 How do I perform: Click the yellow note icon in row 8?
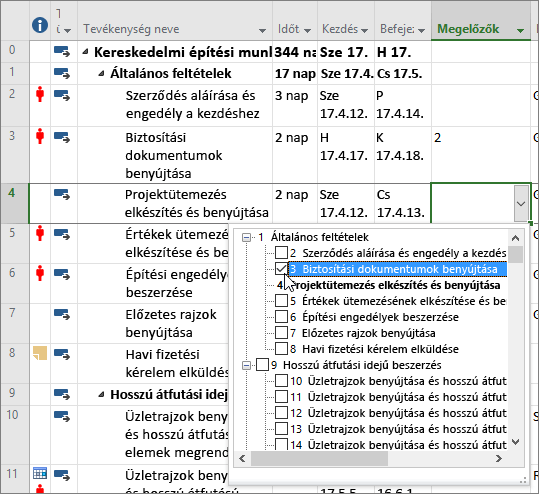pyautogui.click(x=40, y=353)
